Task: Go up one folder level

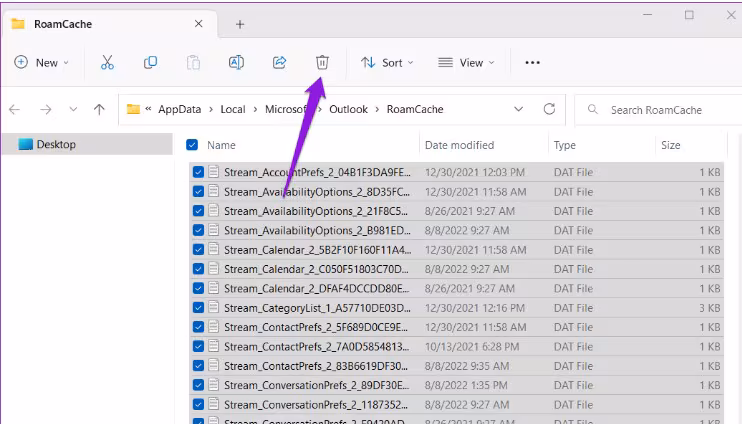Action: 99,110
